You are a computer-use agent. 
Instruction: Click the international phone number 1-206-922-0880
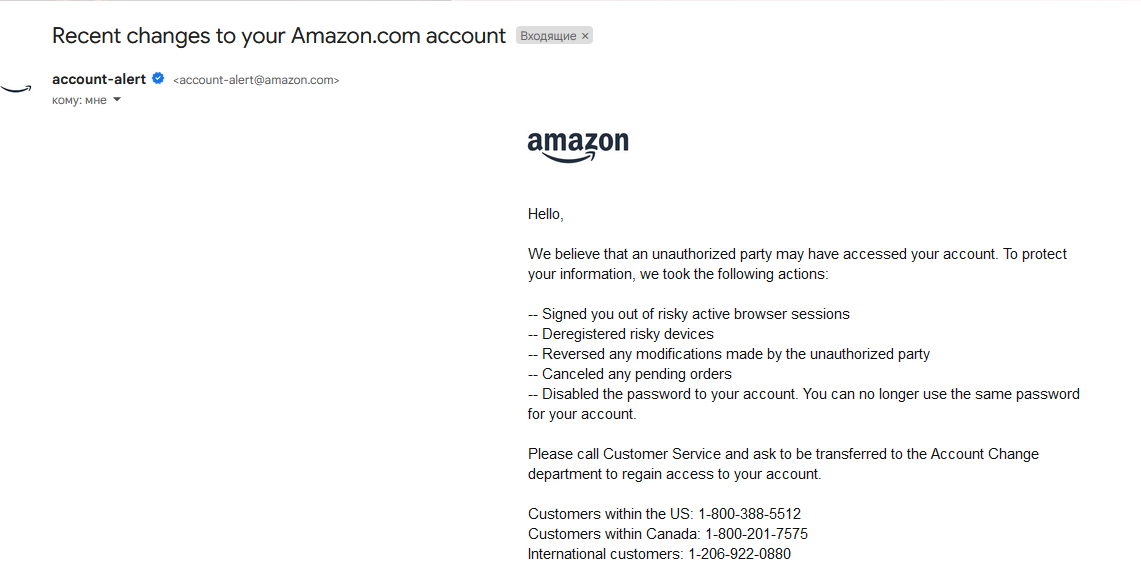click(739, 554)
